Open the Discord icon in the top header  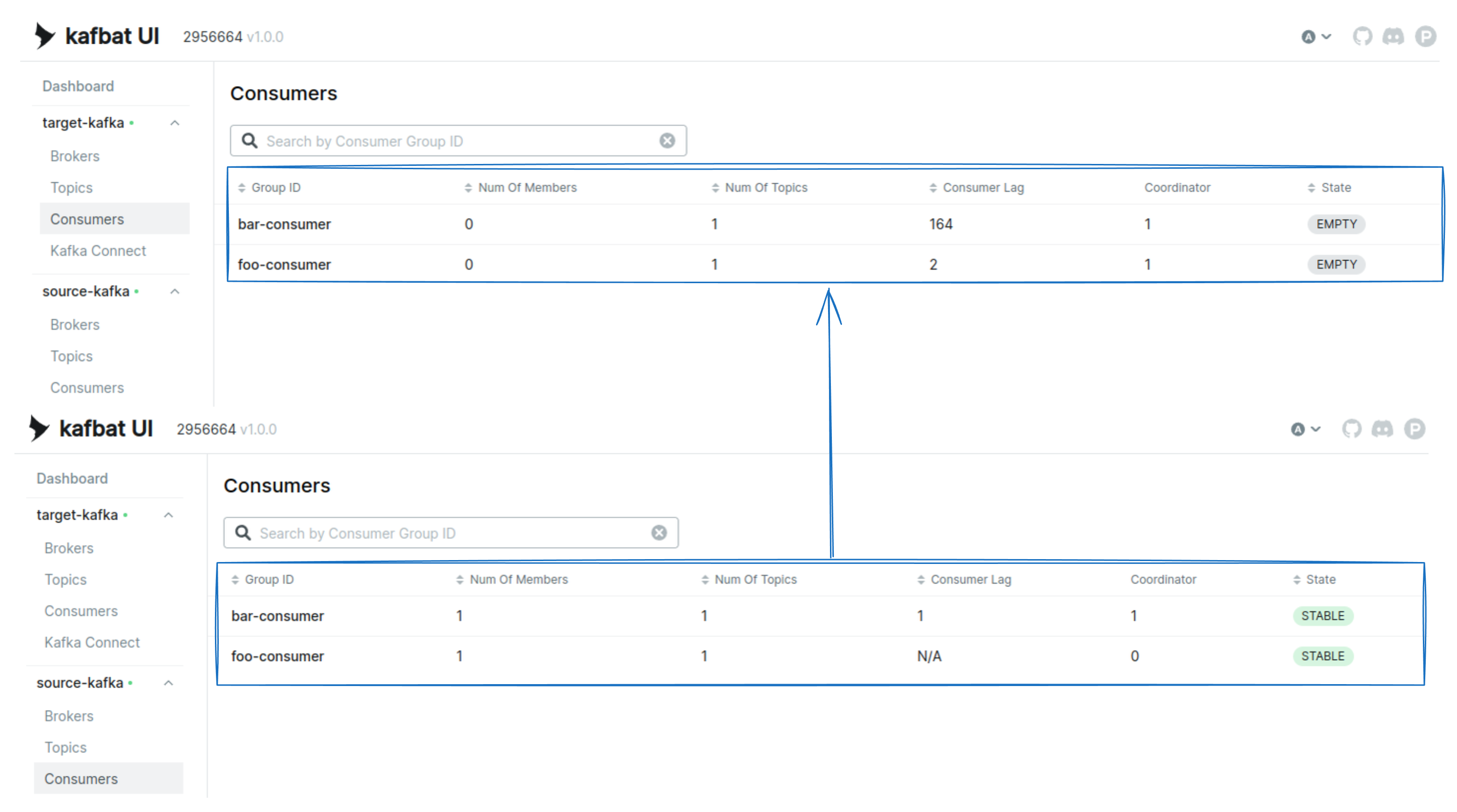(1394, 36)
